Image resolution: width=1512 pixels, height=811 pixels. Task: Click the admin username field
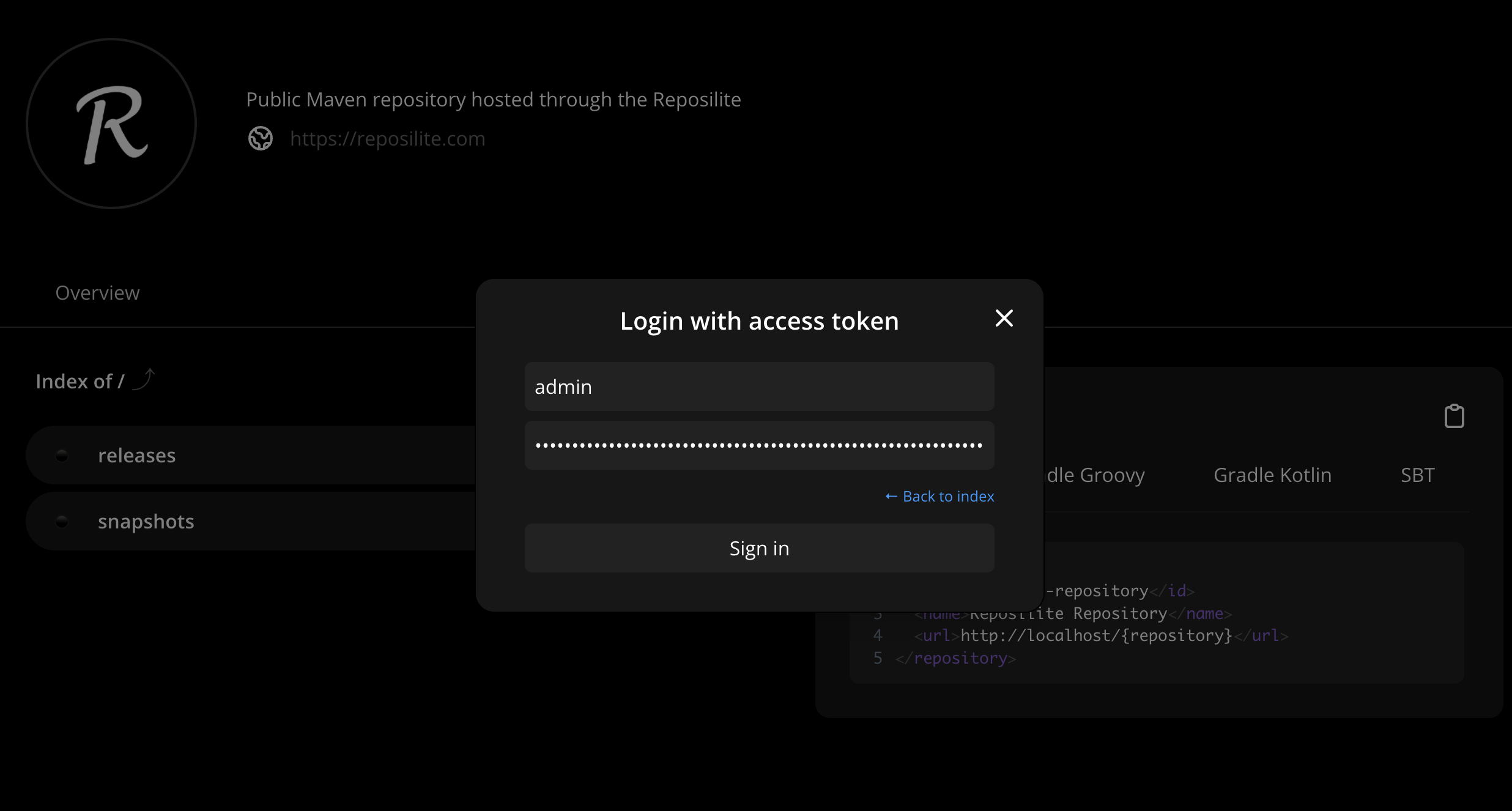tap(758, 386)
